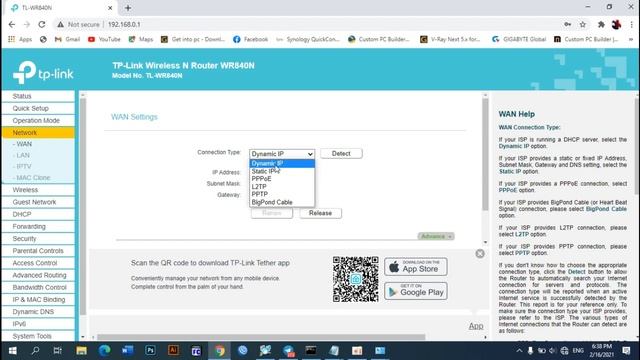The image size is (640, 360).
Task: Click the saved password key icon
Action: click(x=567, y=24)
